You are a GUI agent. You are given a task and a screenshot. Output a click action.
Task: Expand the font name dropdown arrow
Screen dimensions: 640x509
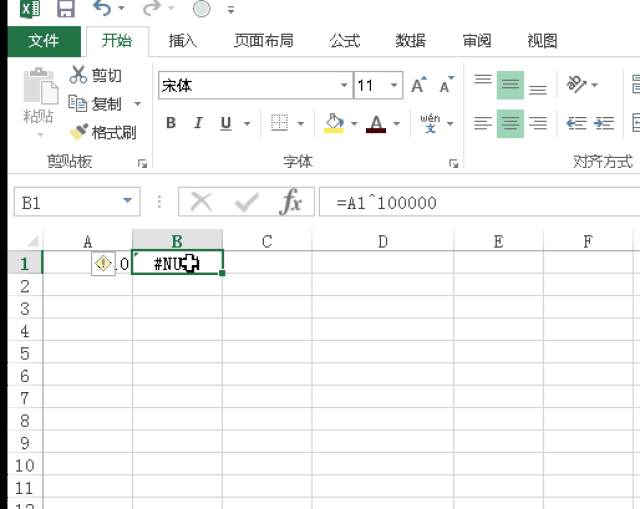344,85
